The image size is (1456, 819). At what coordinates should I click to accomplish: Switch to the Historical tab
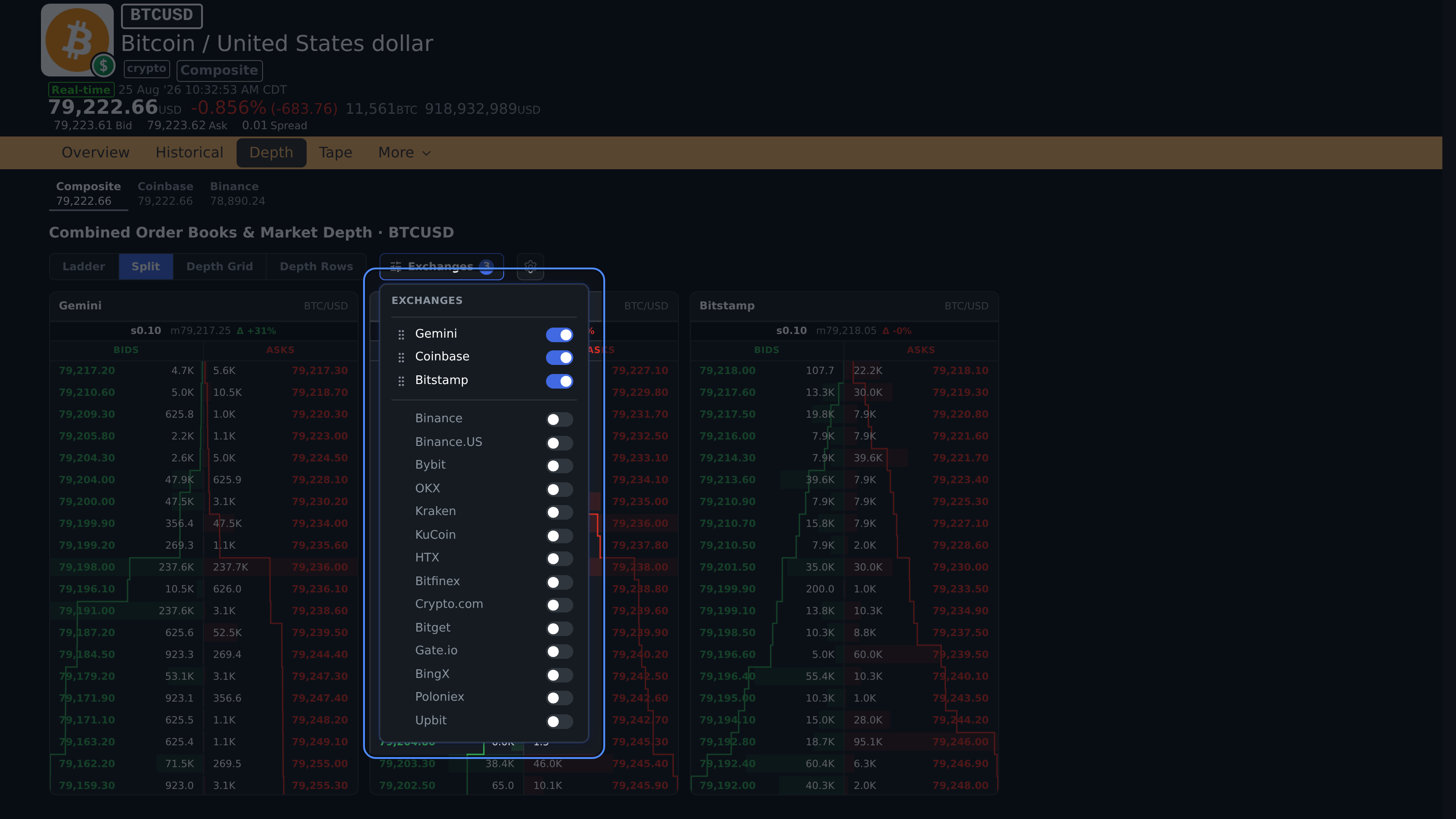[189, 152]
